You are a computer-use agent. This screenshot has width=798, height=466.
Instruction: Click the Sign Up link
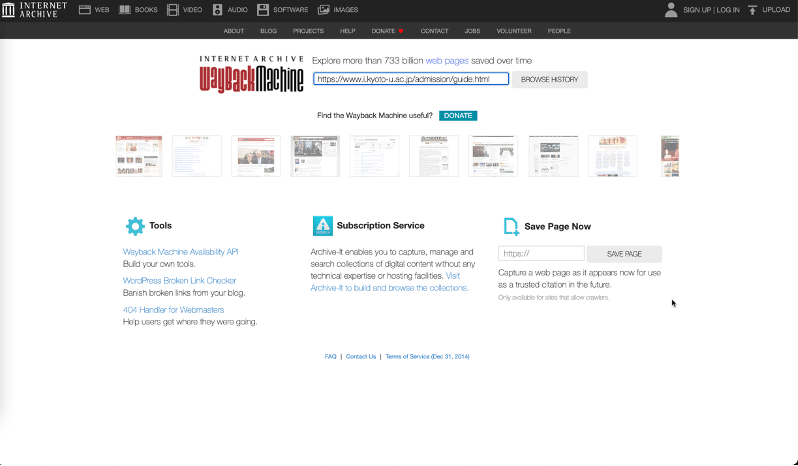[697, 10]
